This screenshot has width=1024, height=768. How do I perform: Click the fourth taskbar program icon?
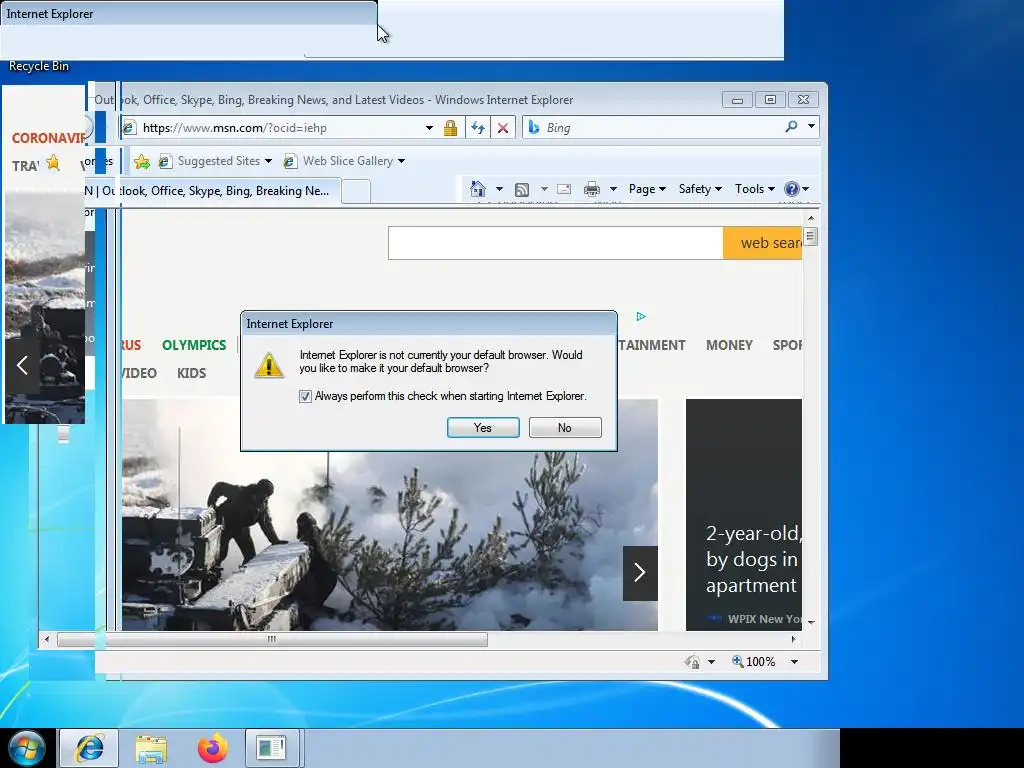(x=272, y=748)
